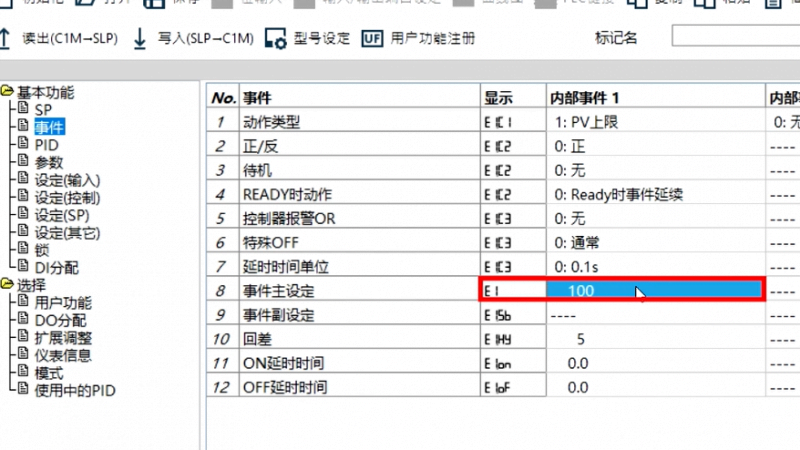
Task: Open 延时时间单位 value '0: 0.1s' dropdown
Action: pos(655,266)
